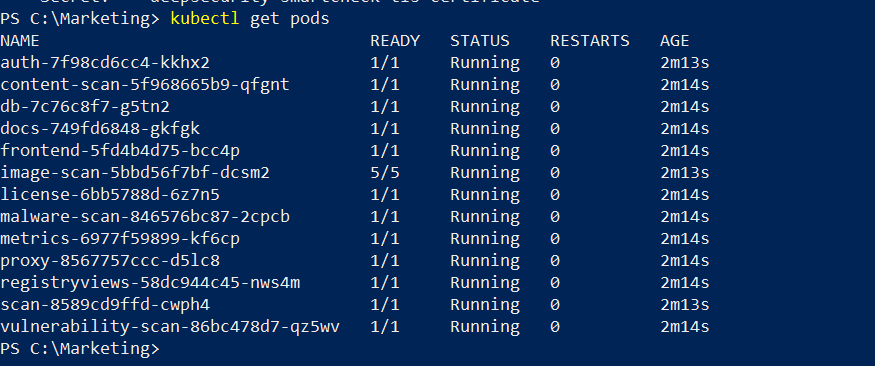This screenshot has width=875, height=366.
Task: Click the NAME column header
Action: pyautogui.click(x=20, y=41)
